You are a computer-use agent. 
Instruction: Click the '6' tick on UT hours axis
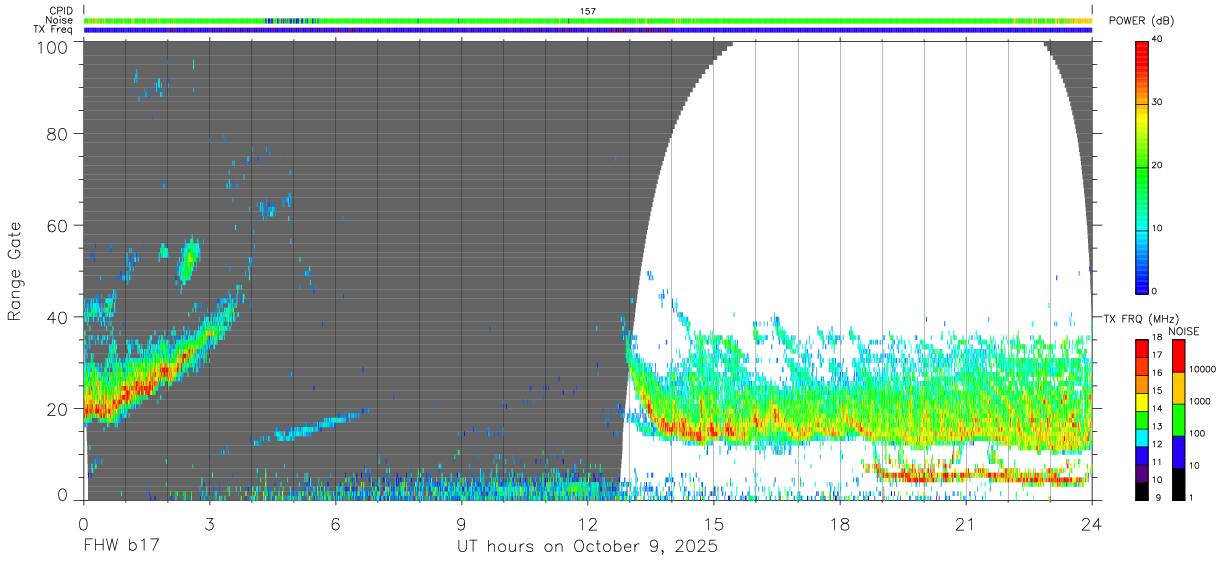[335, 524]
